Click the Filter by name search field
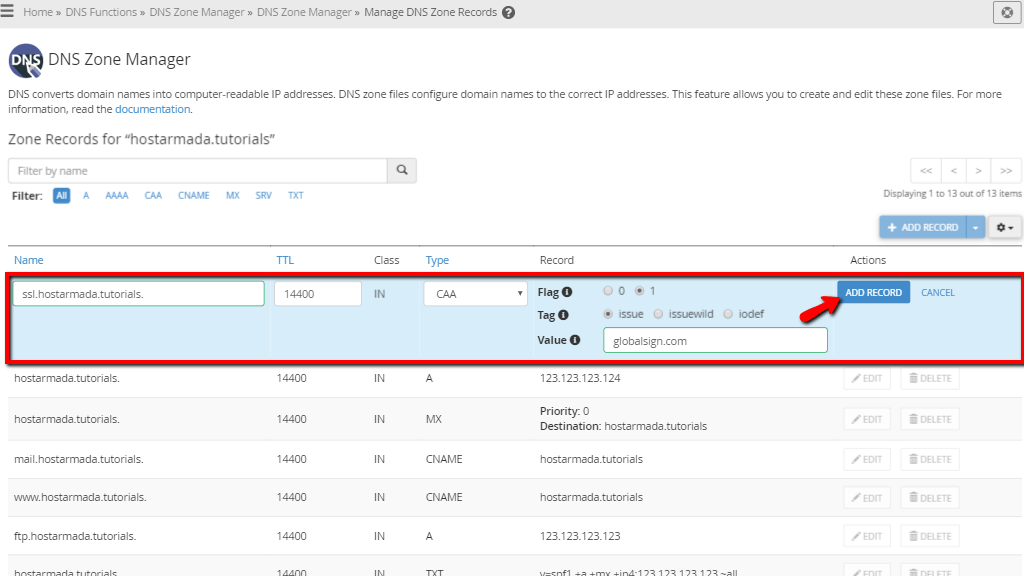 [198, 170]
